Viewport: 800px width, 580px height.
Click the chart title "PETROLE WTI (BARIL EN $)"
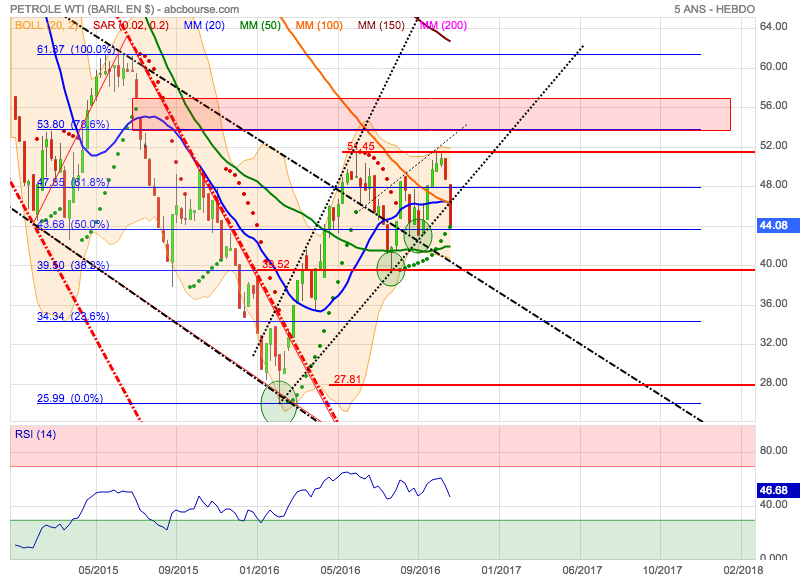tap(82, 9)
